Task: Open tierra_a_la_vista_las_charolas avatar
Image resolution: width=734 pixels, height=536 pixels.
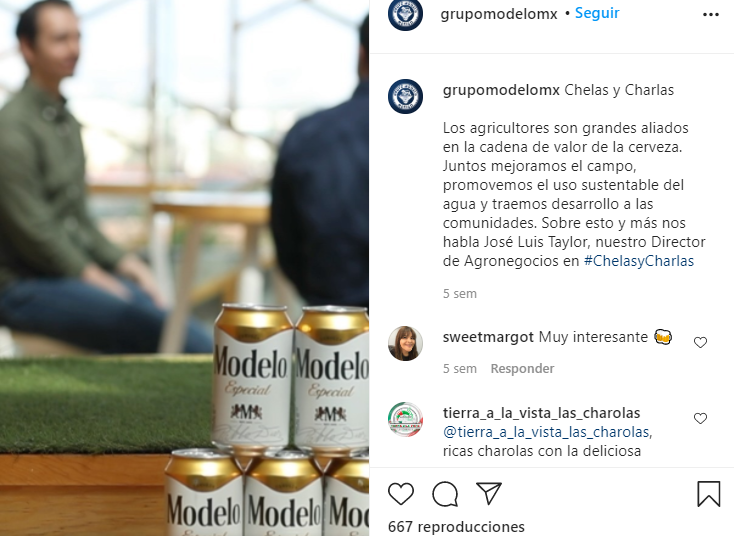Action: pyautogui.click(x=405, y=419)
